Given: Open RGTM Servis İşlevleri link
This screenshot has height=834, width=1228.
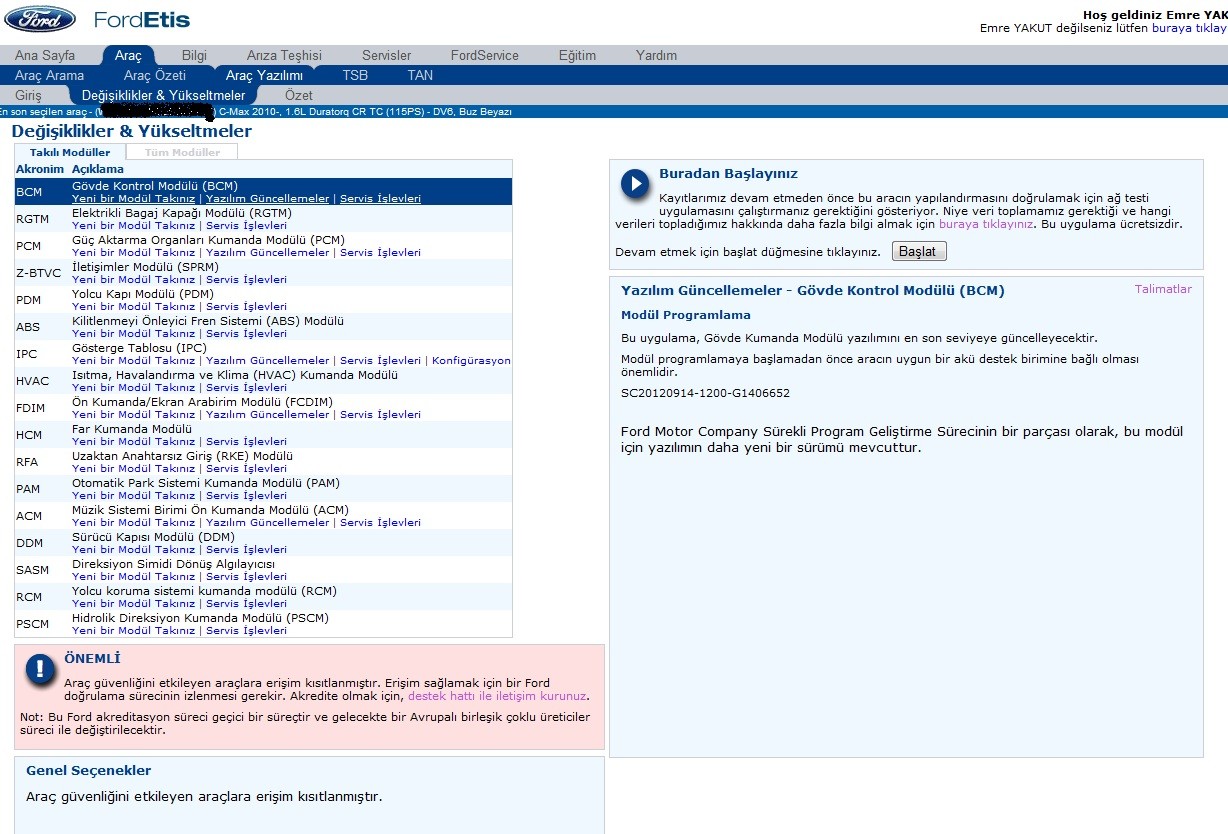Looking at the screenshot, I should (246, 226).
